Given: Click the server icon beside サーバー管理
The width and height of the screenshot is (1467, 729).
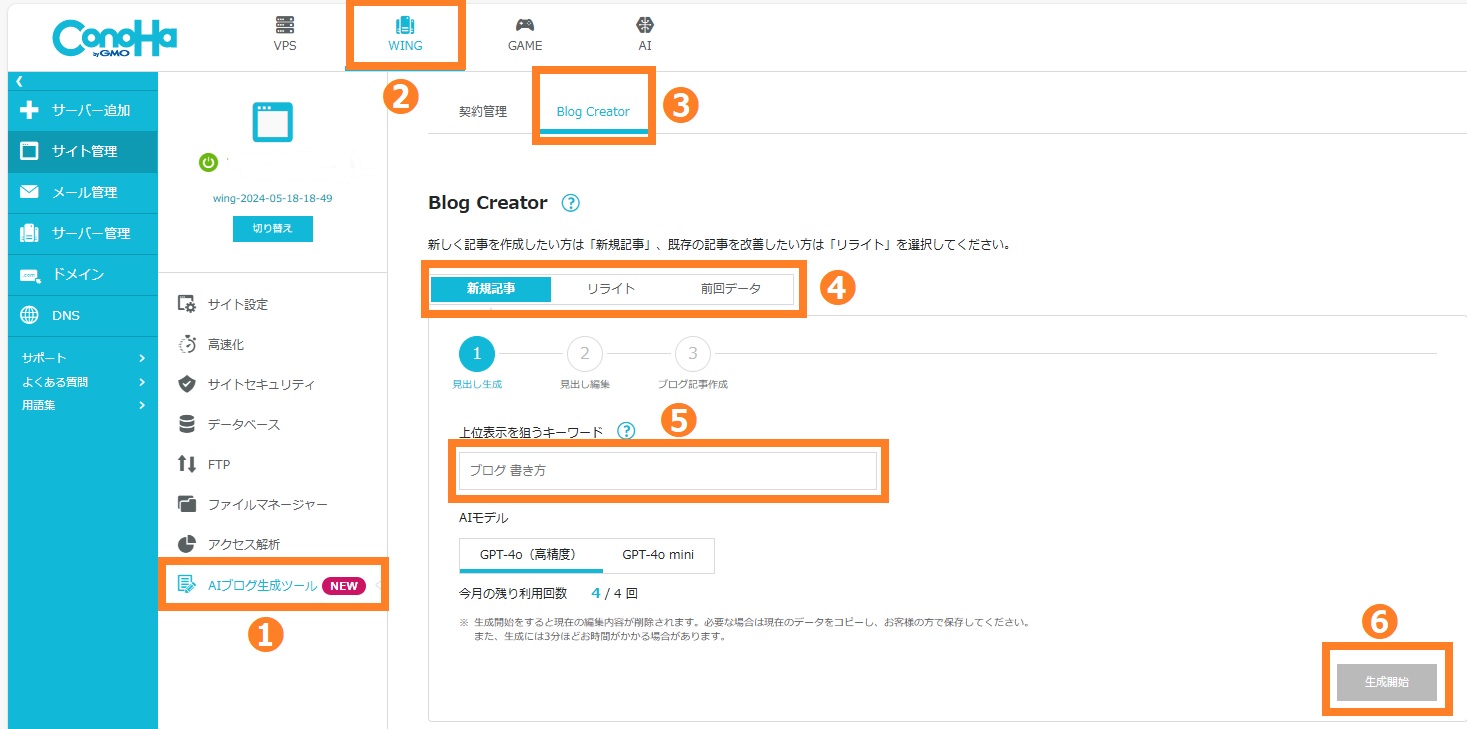Looking at the screenshot, I should tap(29, 233).
